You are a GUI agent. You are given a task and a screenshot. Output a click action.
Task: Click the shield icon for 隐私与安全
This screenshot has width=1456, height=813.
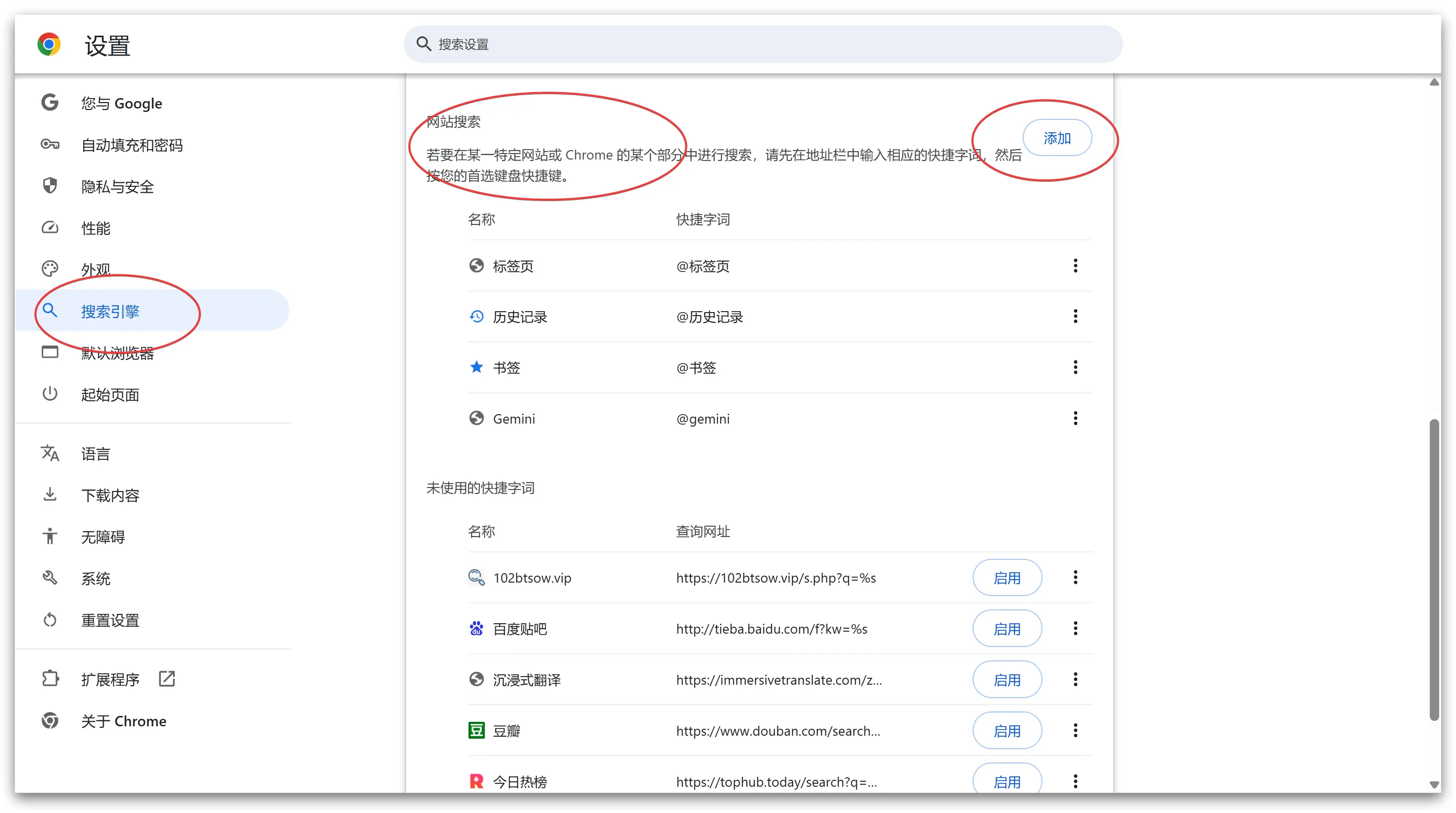pyautogui.click(x=50, y=185)
